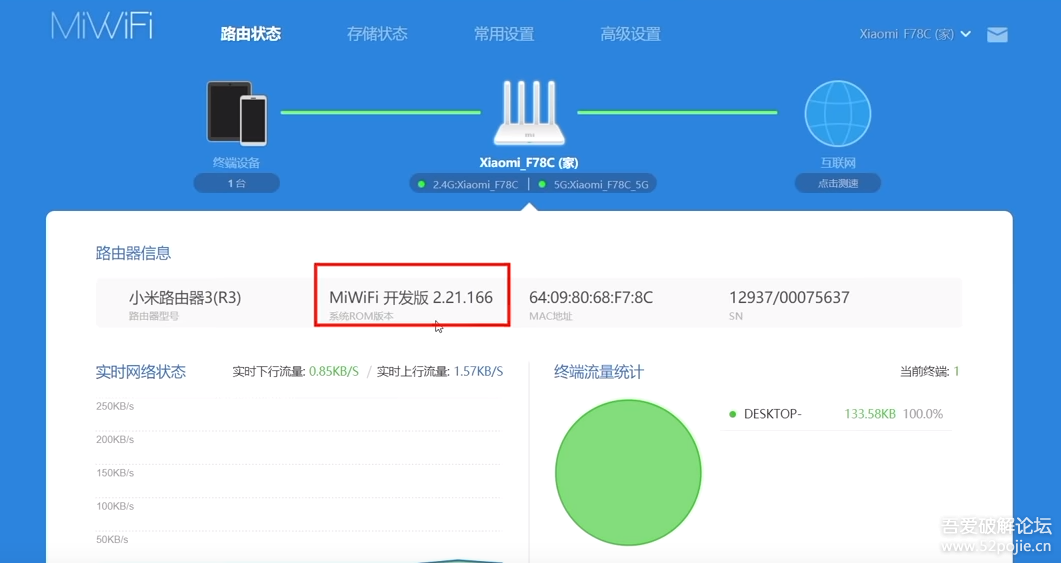Click the Xiaomi_F78C (家) router name

pos(529,162)
